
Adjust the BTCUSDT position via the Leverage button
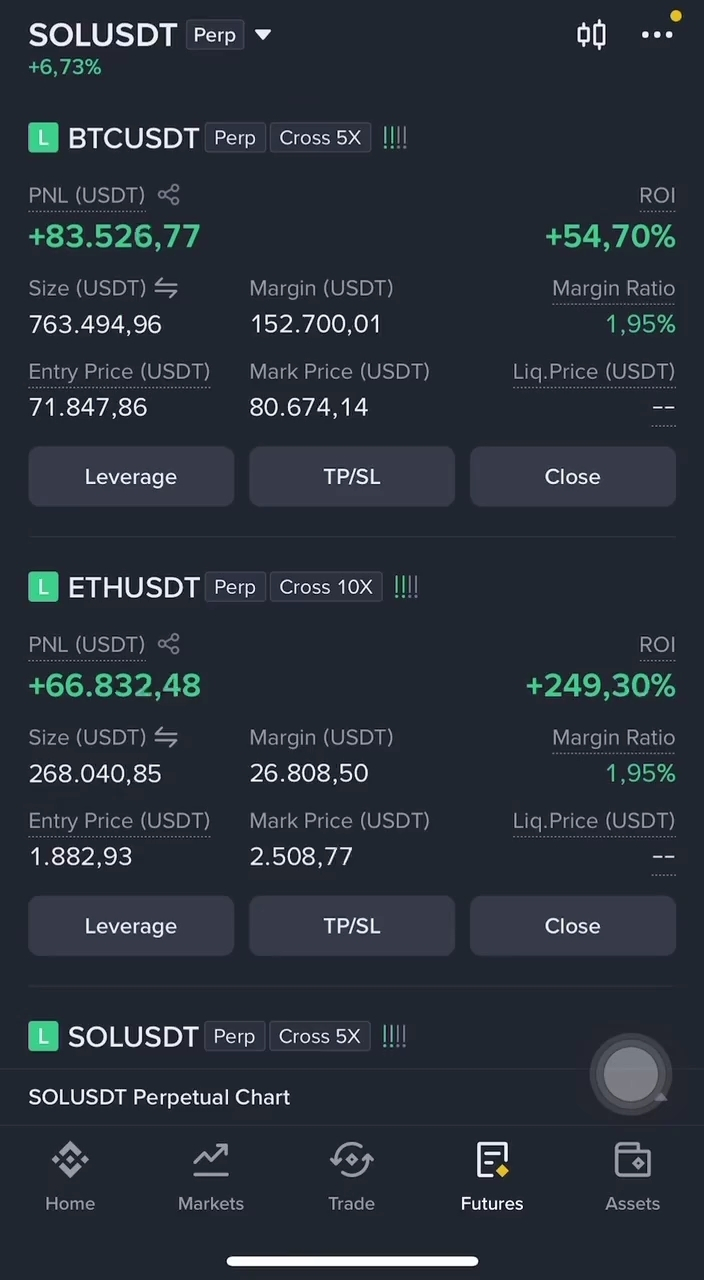(131, 477)
